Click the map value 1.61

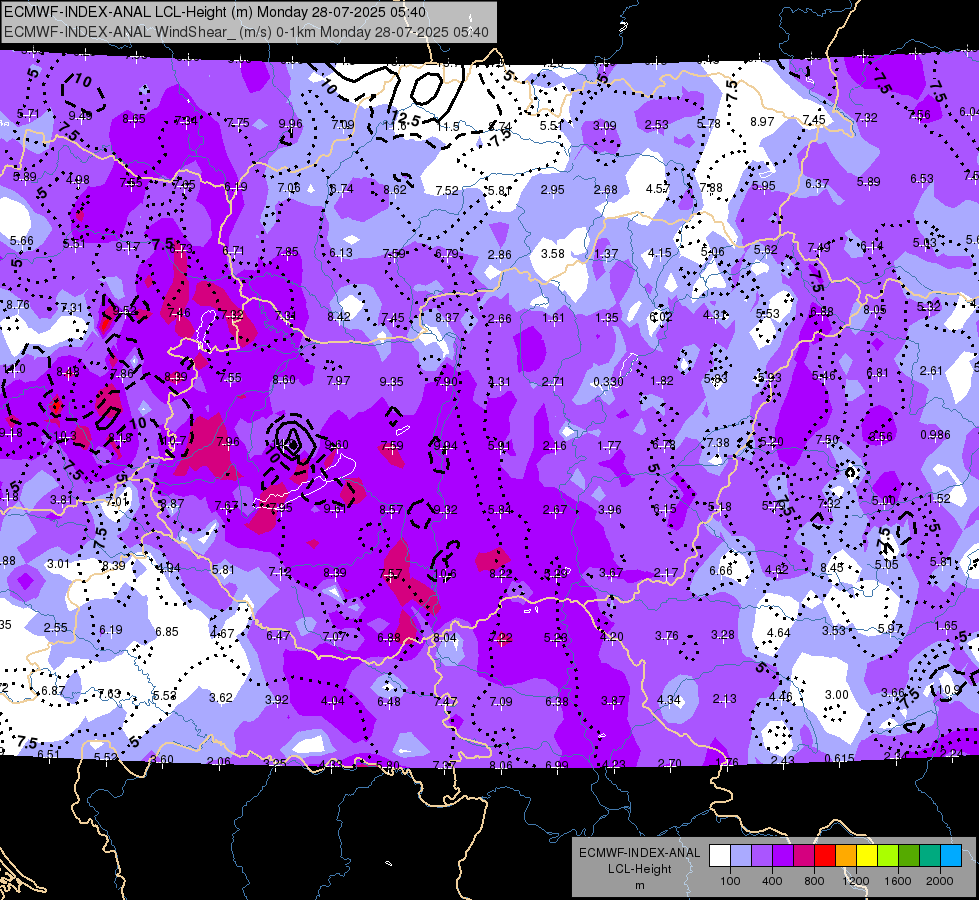coord(553,318)
